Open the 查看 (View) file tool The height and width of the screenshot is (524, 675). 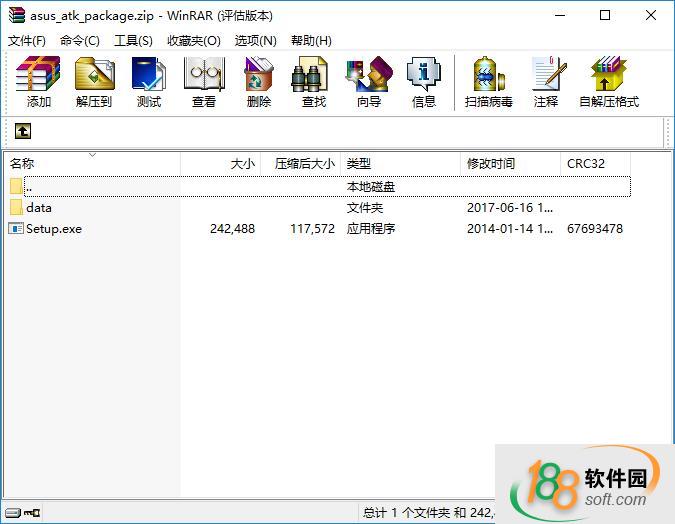[x=204, y=82]
